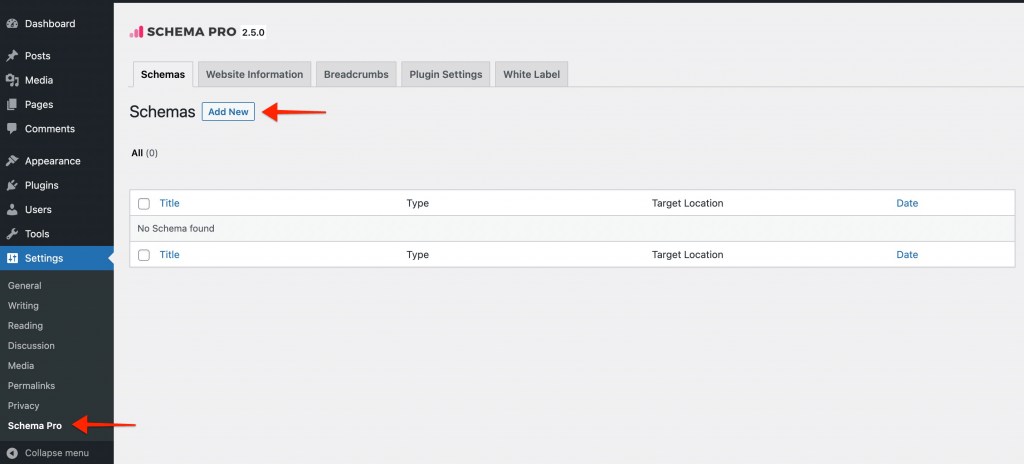Tick select-all checkbox in table header
The image size is (1024, 464).
point(144,204)
